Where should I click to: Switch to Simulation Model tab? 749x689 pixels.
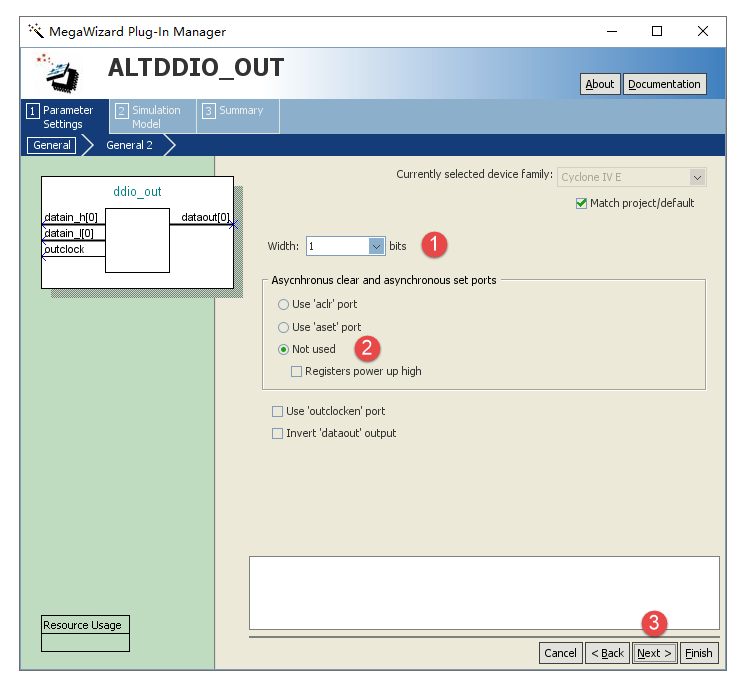click(x=153, y=117)
